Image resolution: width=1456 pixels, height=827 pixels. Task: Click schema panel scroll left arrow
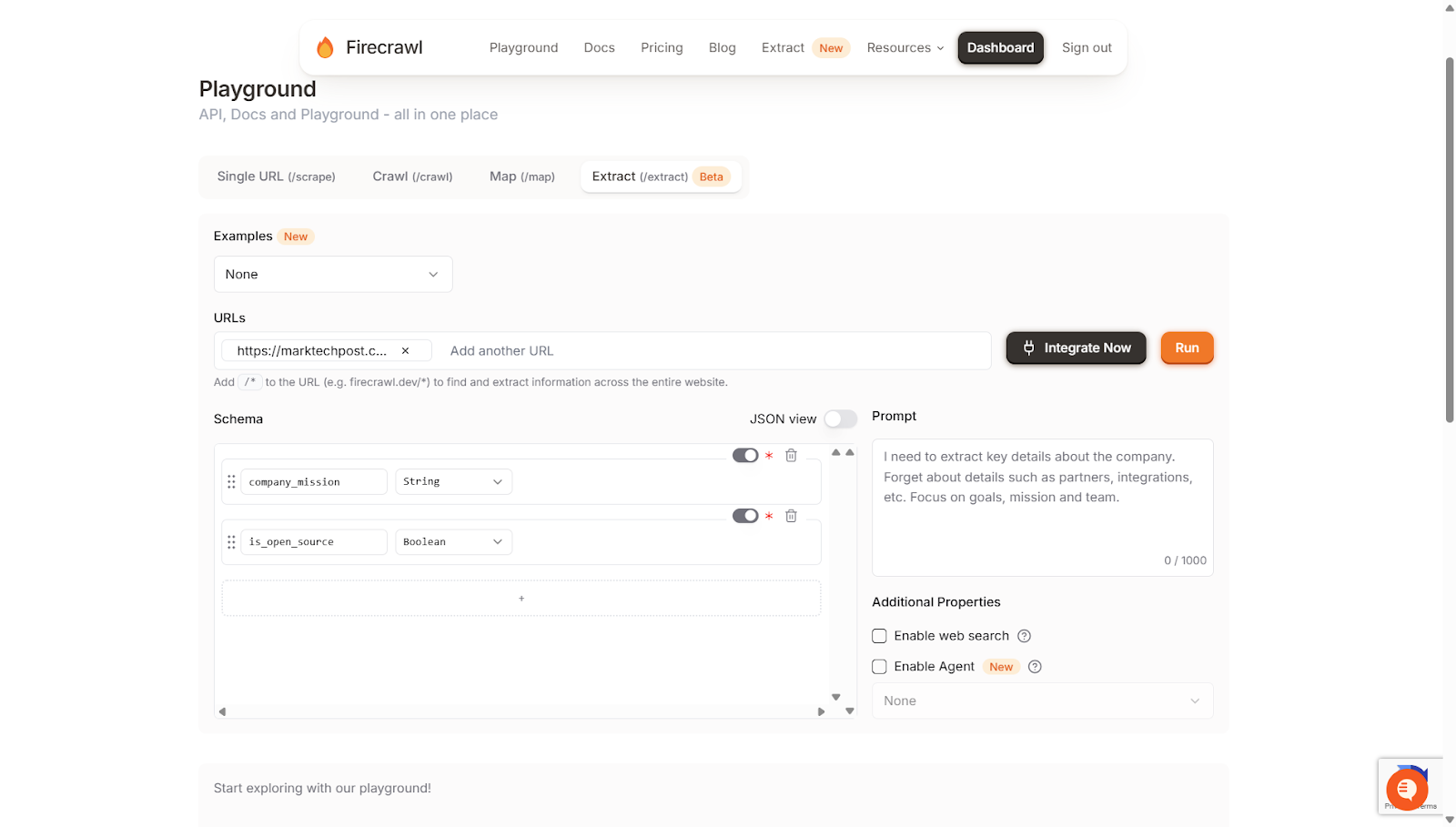tap(222, 711)
